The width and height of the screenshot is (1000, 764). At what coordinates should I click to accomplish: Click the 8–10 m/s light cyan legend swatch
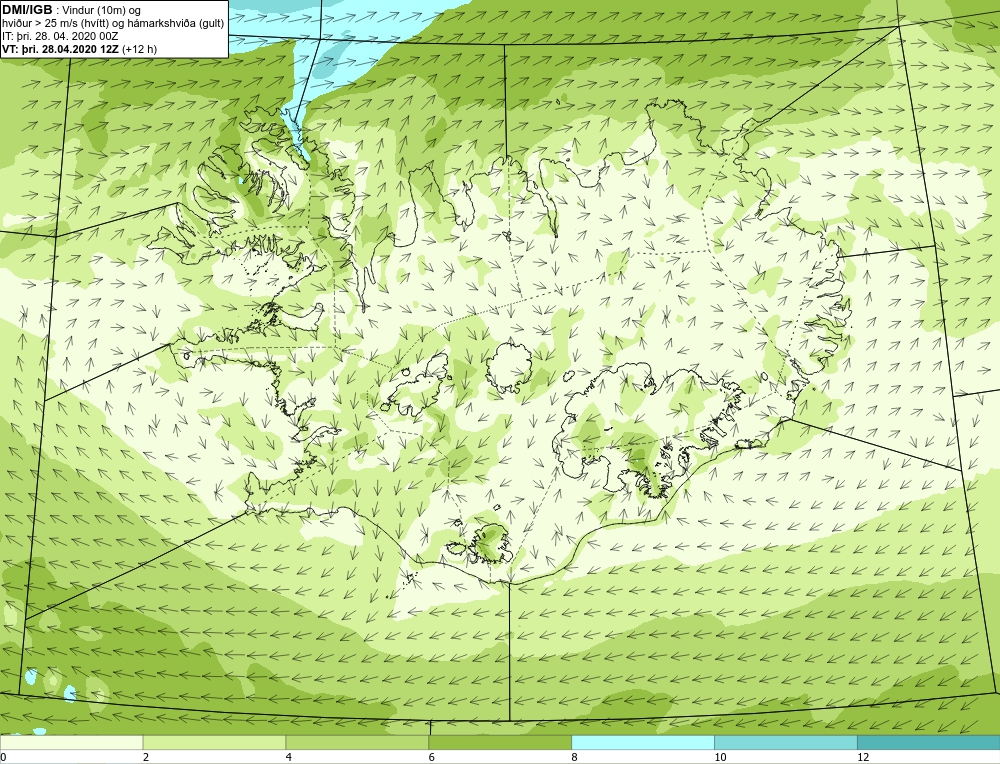pos(643,742)
